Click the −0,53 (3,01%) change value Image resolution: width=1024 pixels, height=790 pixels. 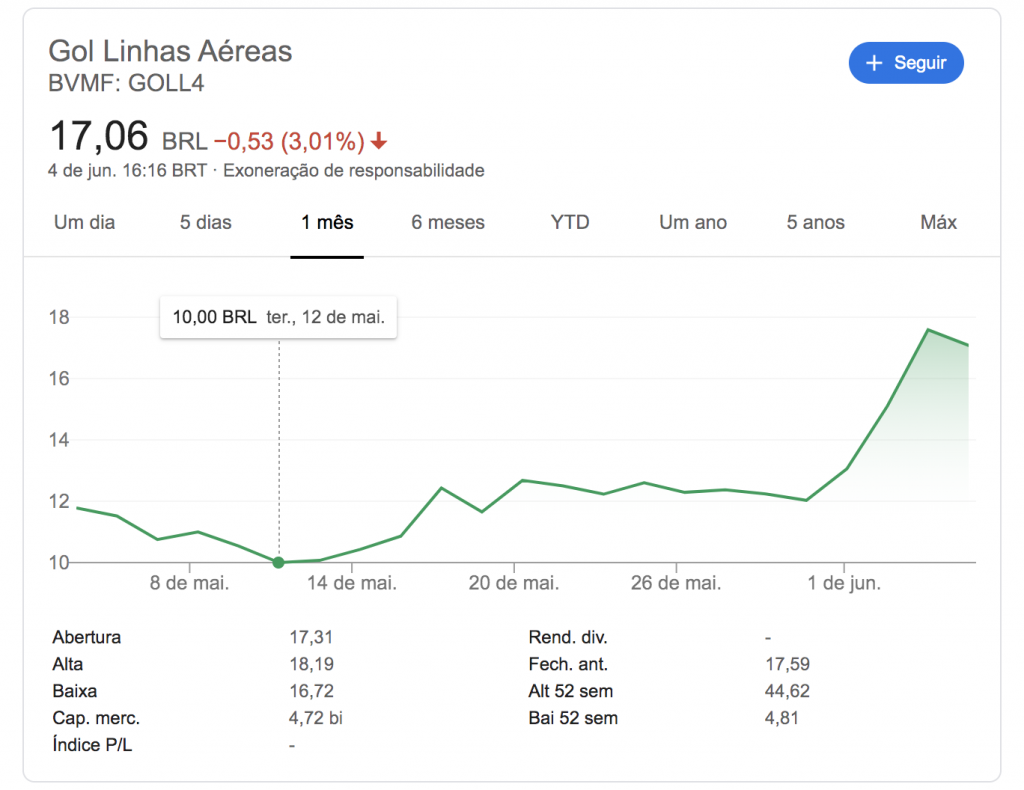click(x=289, y=141)
